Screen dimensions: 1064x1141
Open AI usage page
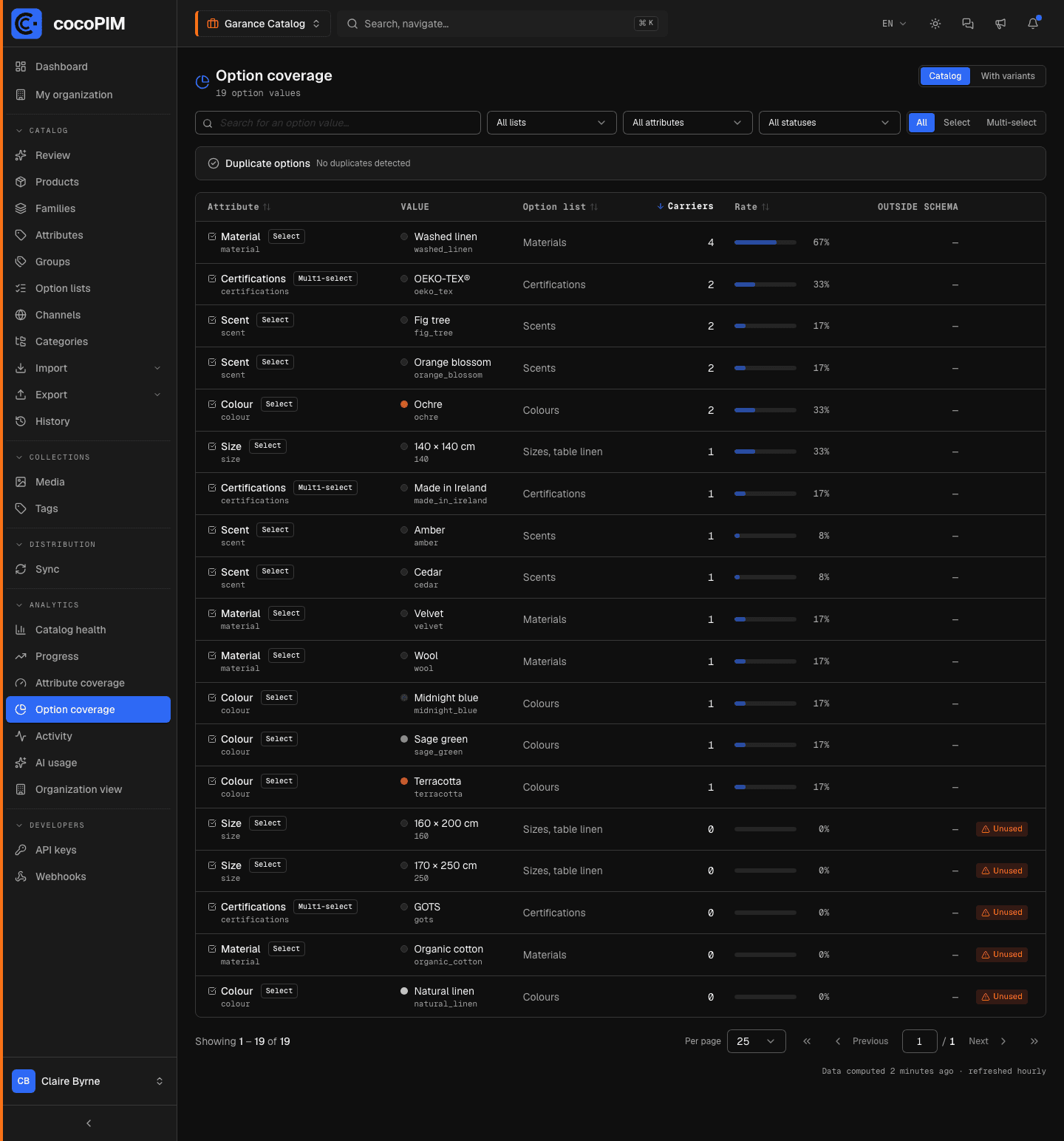pyautogui.click(x=88, y=763)
